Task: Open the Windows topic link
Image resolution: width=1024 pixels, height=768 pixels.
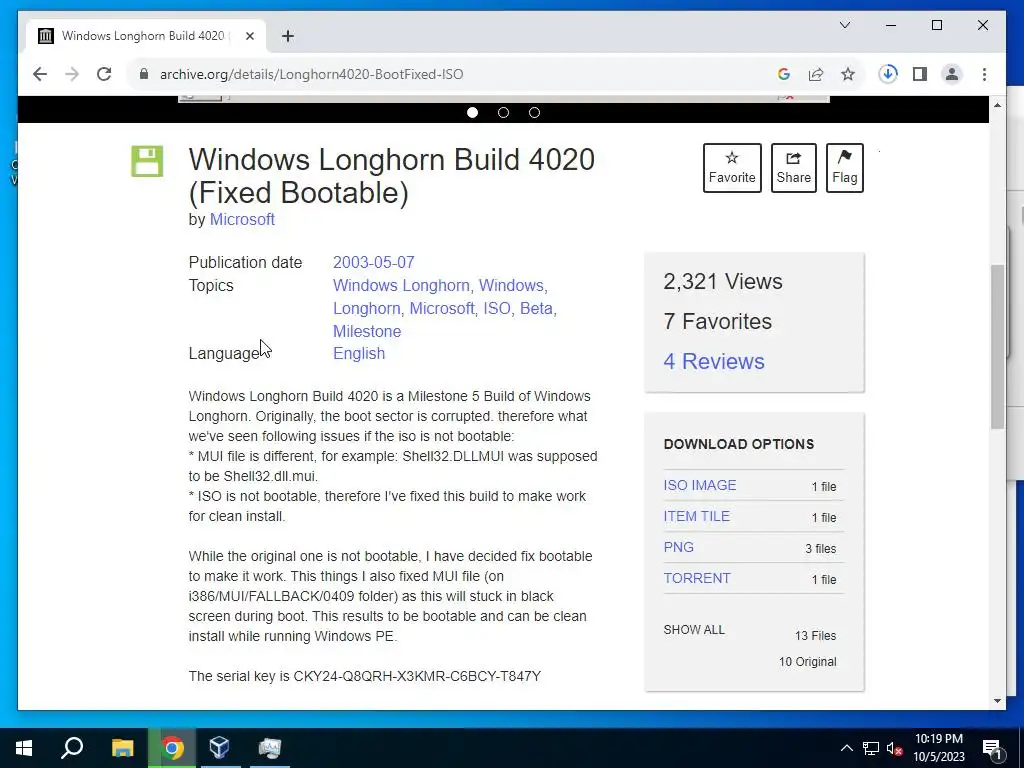Action: (511, 285)
